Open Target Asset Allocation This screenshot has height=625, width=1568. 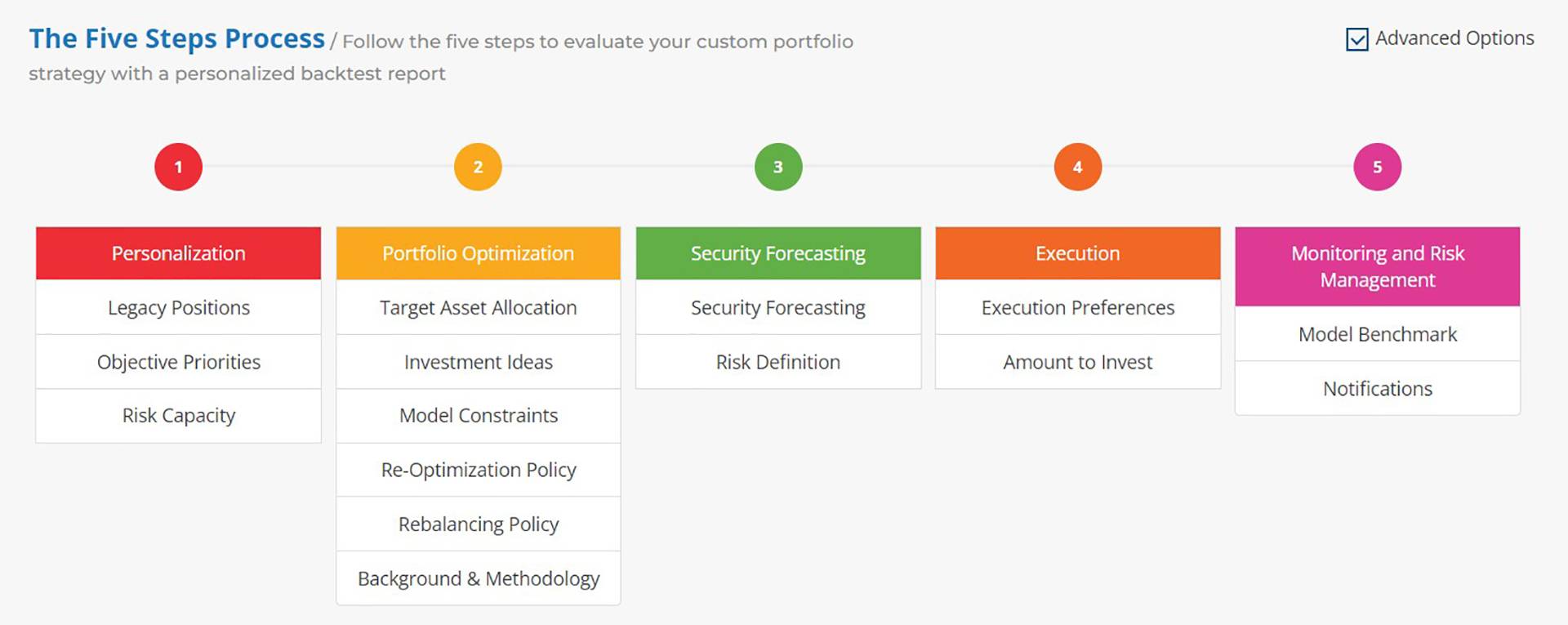[x=478, y=307]
